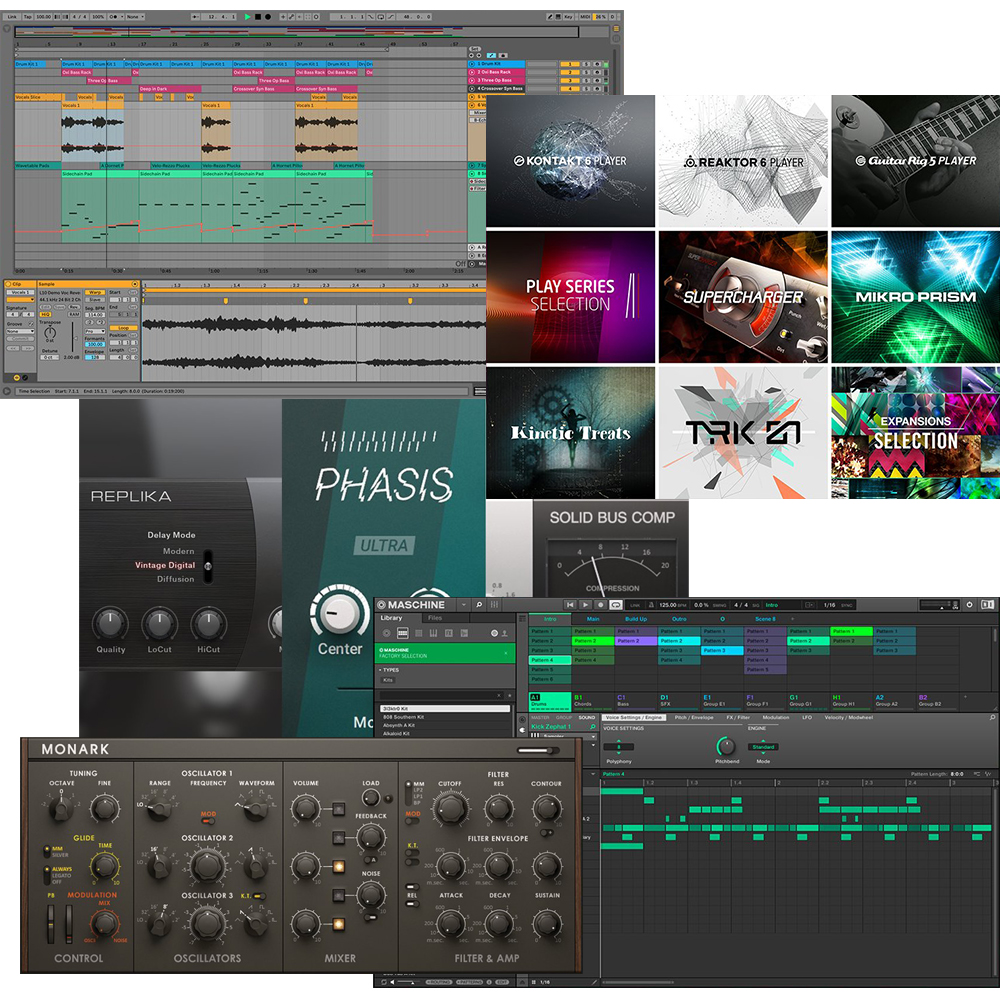Click the Link button in Ableton's top bar
The width and height of the screenshot is (1000, 1000).
pyautogui.click(x=12, y=17)
